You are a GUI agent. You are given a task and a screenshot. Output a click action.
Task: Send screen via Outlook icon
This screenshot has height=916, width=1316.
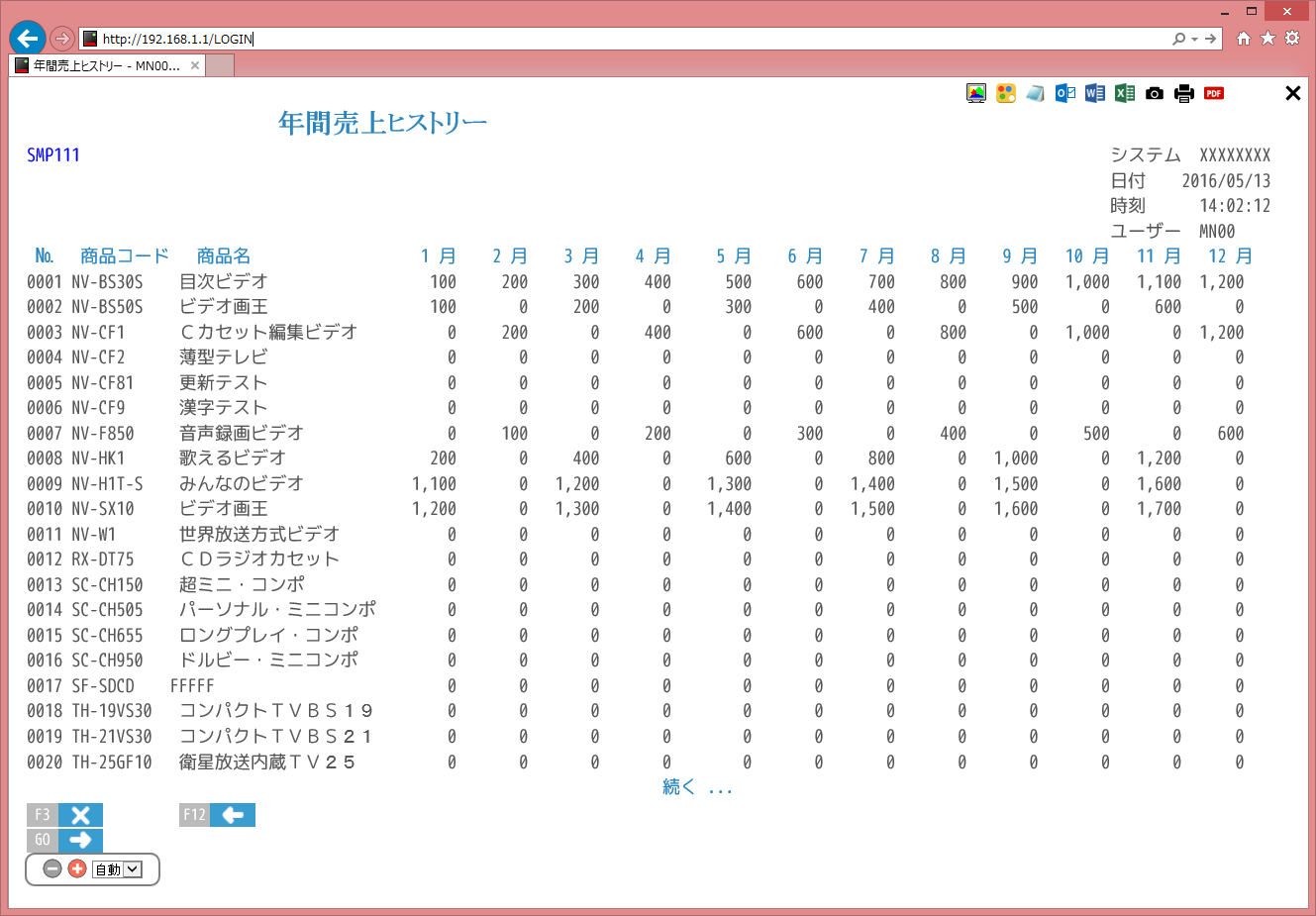(x=1065, y=93)
